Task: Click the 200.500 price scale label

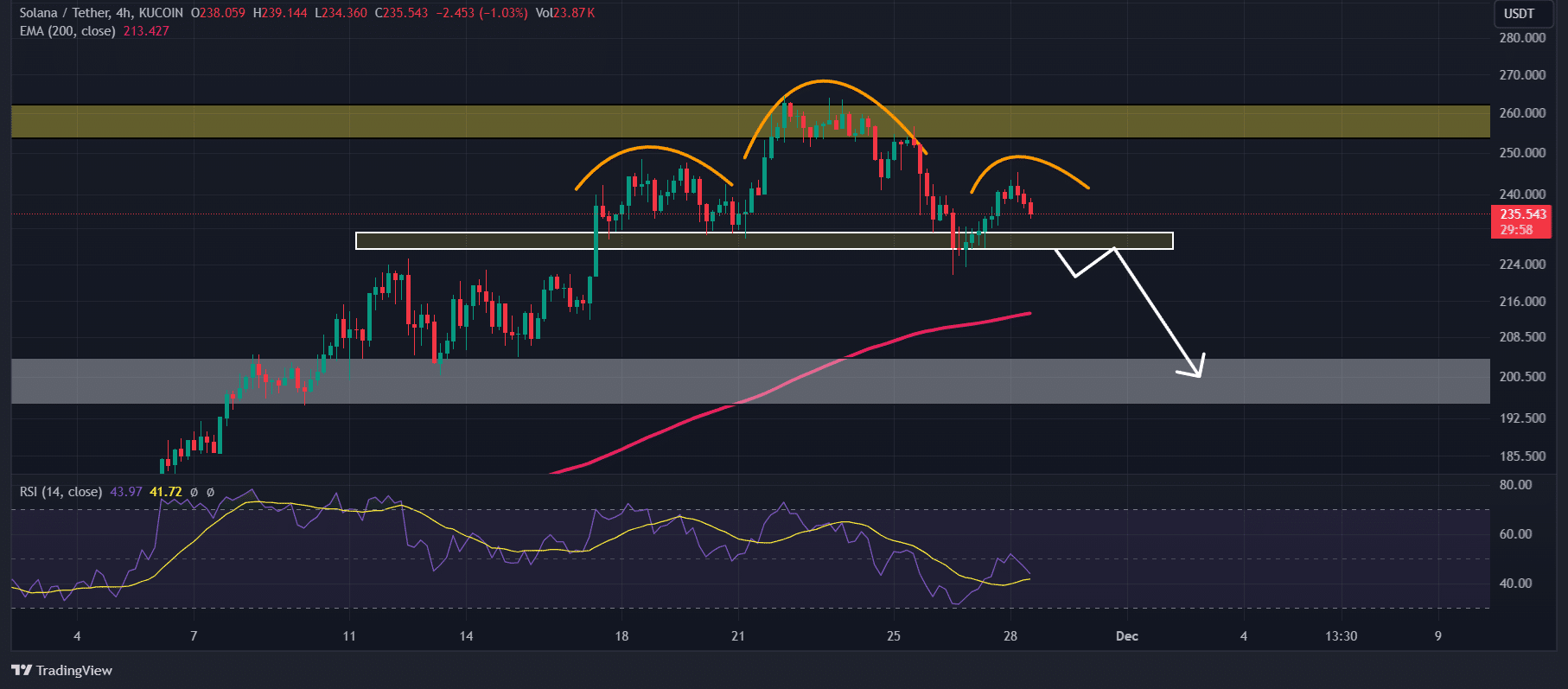Action: pyautogui.click(x=1522, y=377)
